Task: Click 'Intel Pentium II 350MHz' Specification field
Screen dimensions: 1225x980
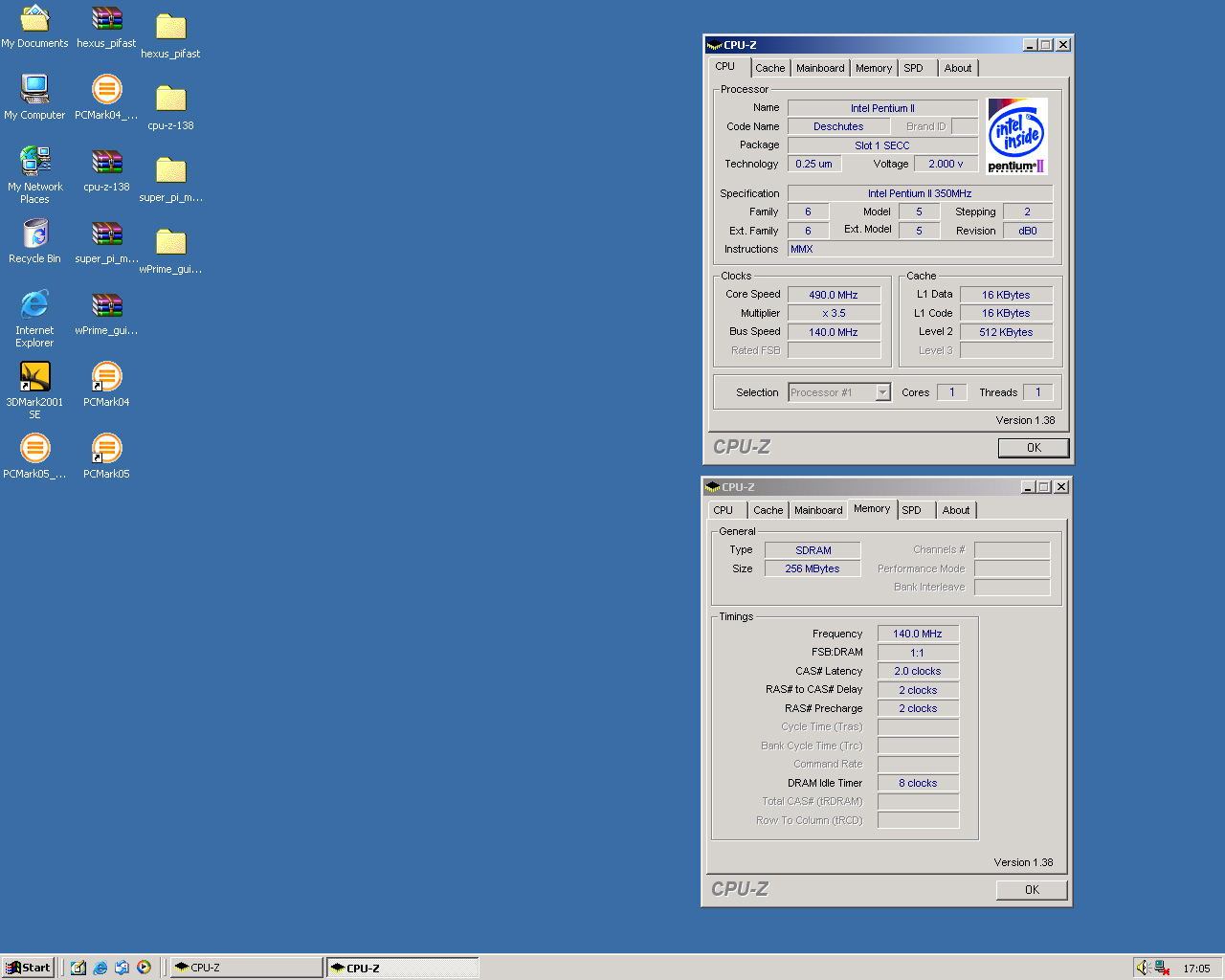Action: (x=920, y=193)
